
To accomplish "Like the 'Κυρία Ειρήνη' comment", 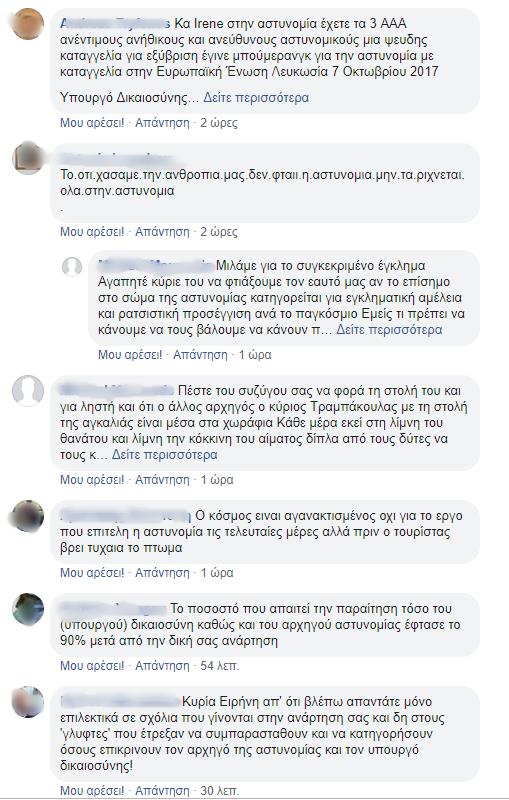I will [92, 791].
